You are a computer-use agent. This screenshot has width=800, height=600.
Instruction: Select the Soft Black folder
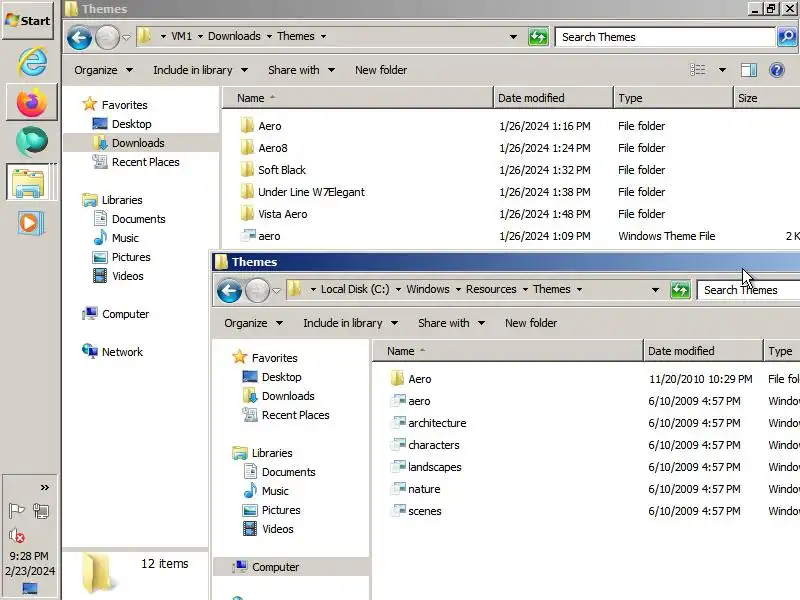[282, 170]
